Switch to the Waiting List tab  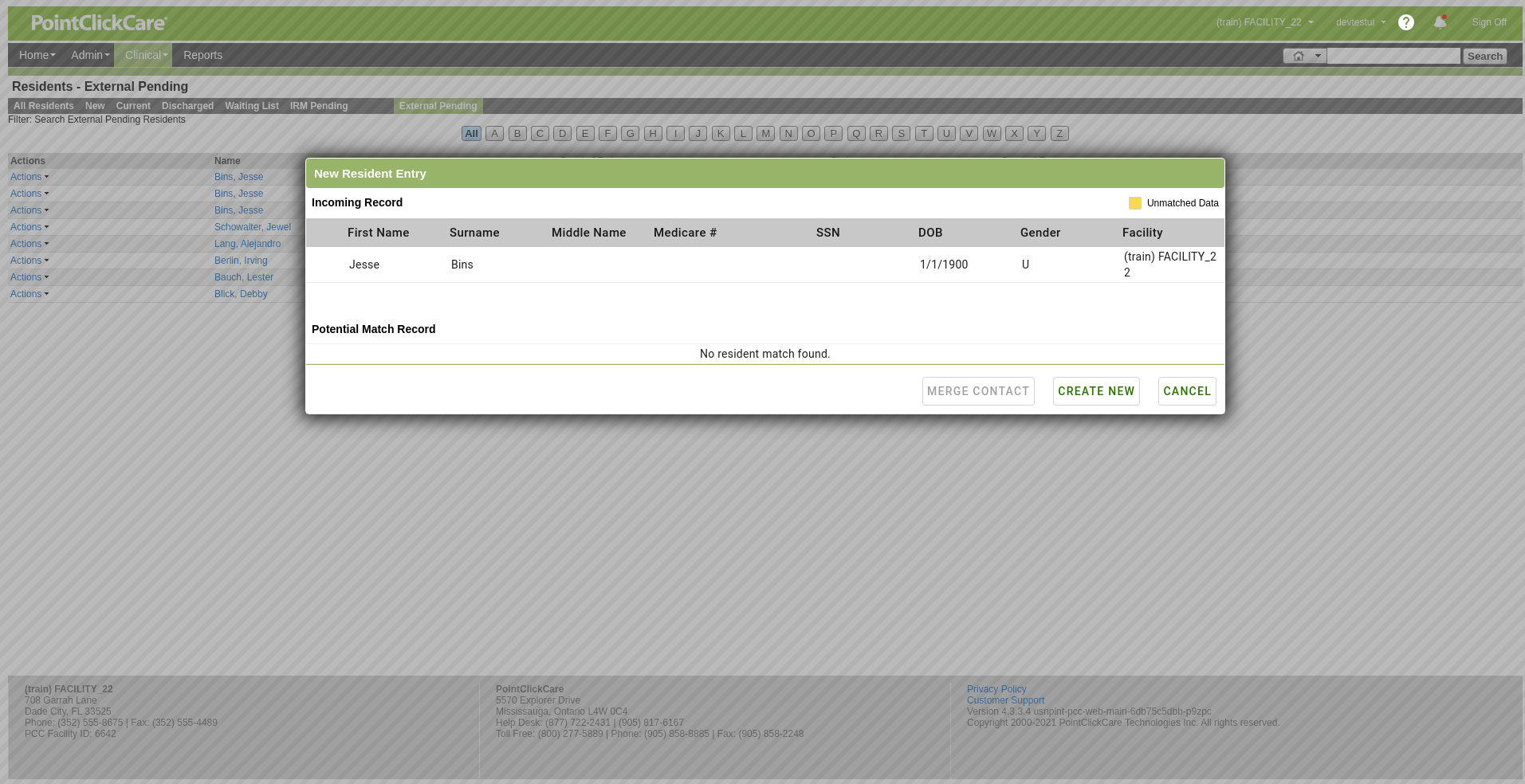(252, 106)
